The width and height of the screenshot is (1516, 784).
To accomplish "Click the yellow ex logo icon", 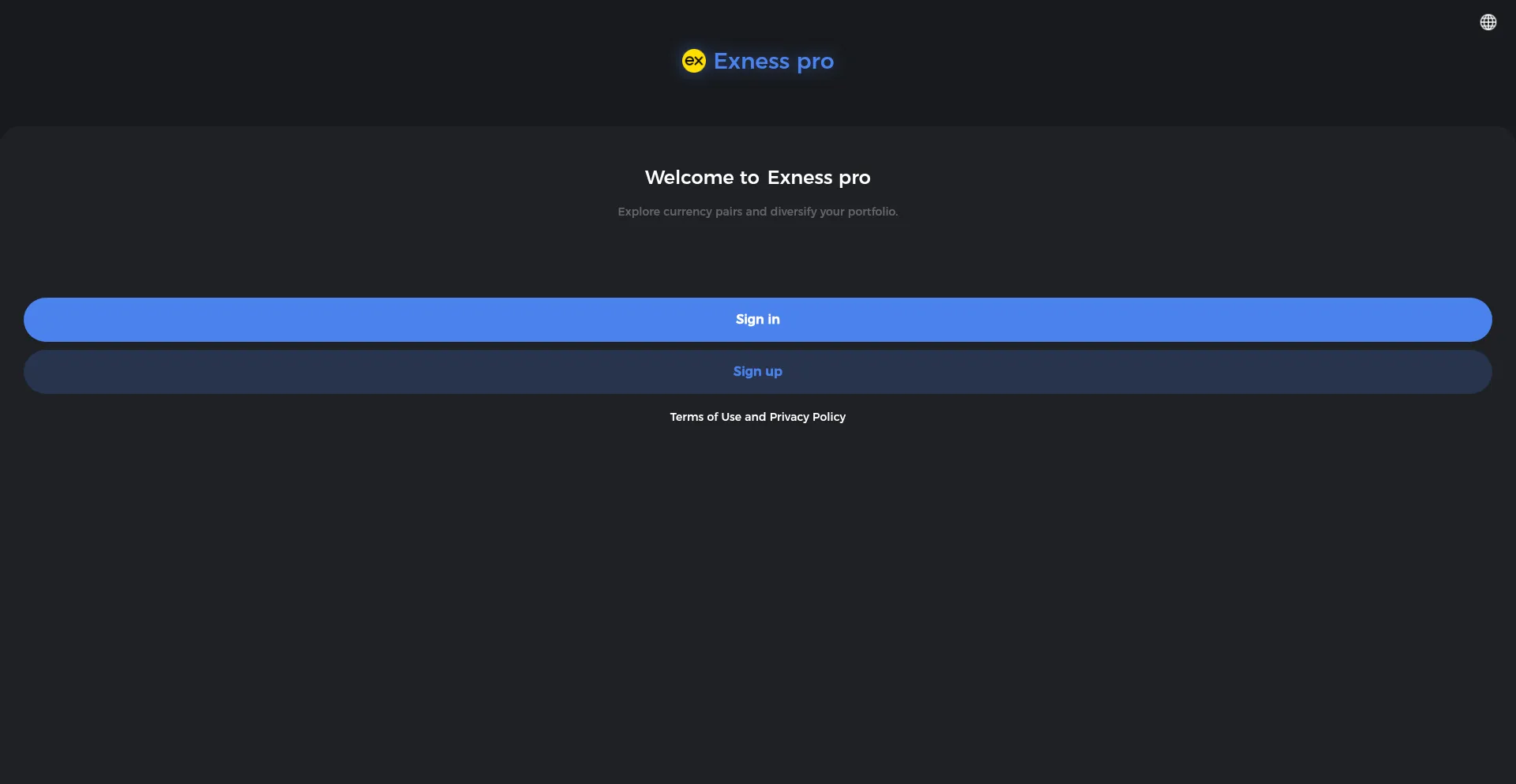I will click(x=693, y=61).
